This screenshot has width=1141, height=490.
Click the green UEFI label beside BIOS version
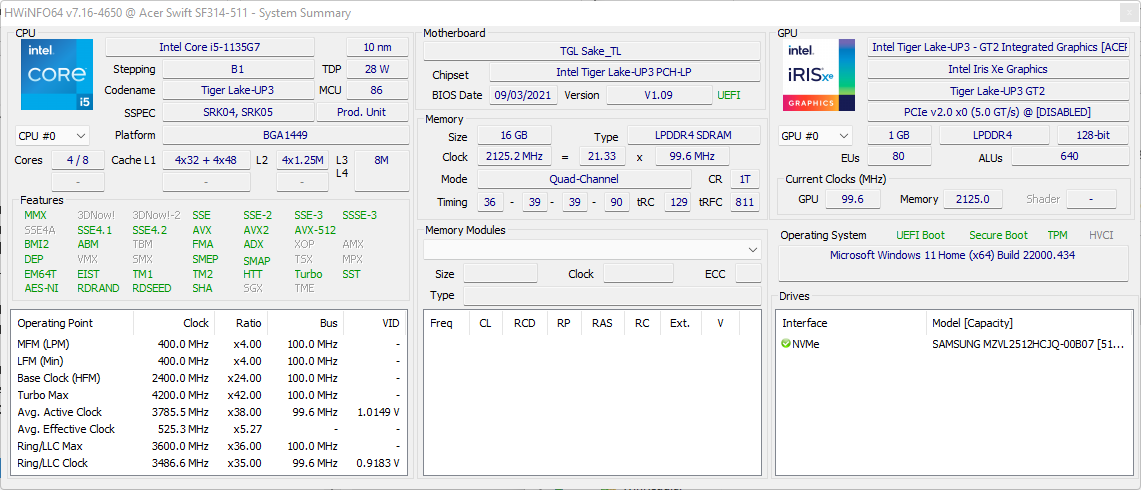(729, 95)
